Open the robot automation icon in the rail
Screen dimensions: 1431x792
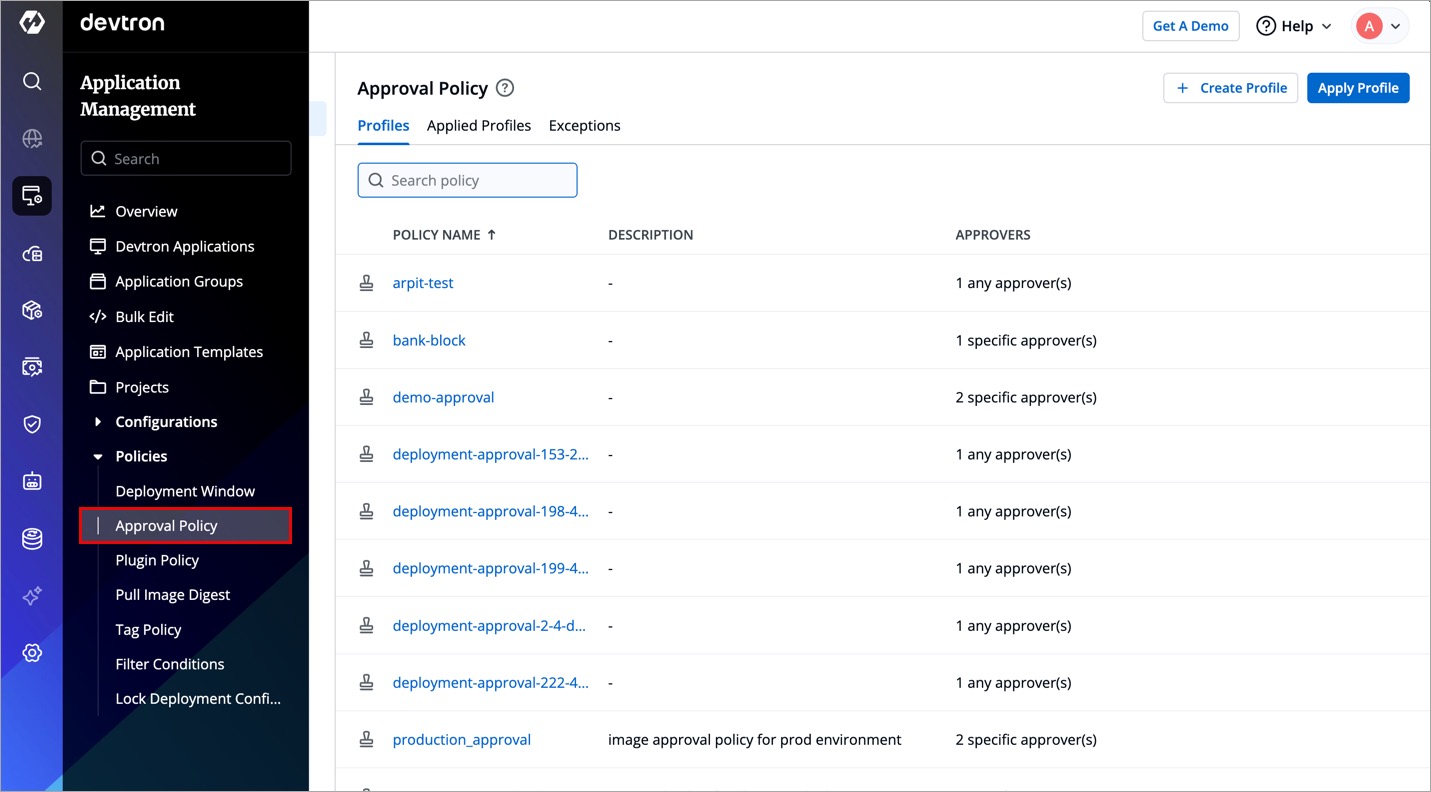tap(32, 482)
